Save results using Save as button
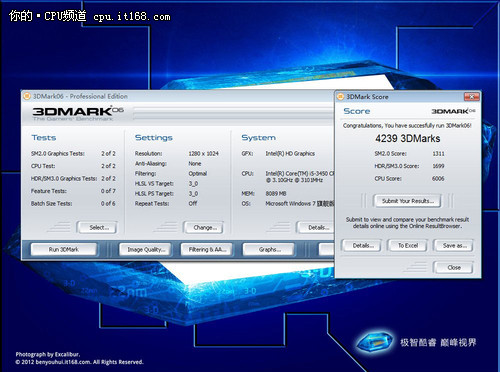500x372 pixels. coord(453,246)
